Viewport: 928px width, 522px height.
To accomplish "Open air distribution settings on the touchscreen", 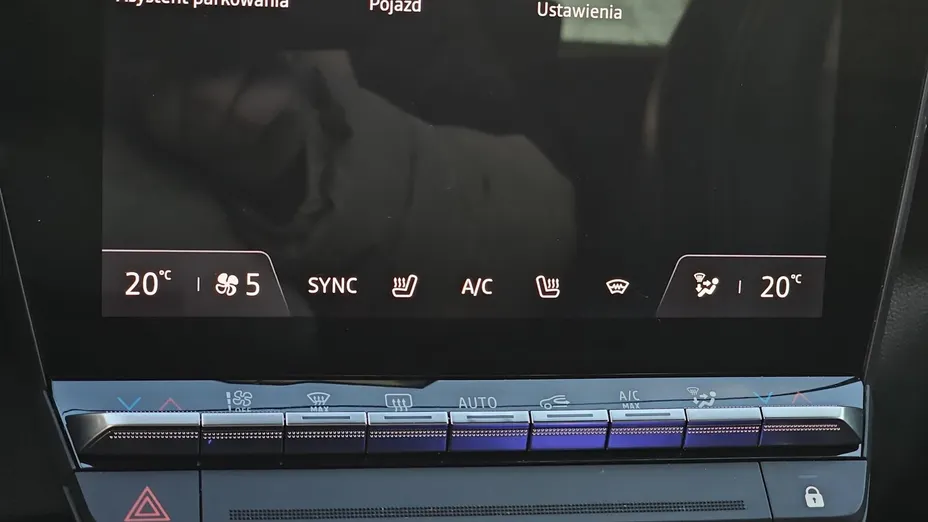I will tap(707, 287).
